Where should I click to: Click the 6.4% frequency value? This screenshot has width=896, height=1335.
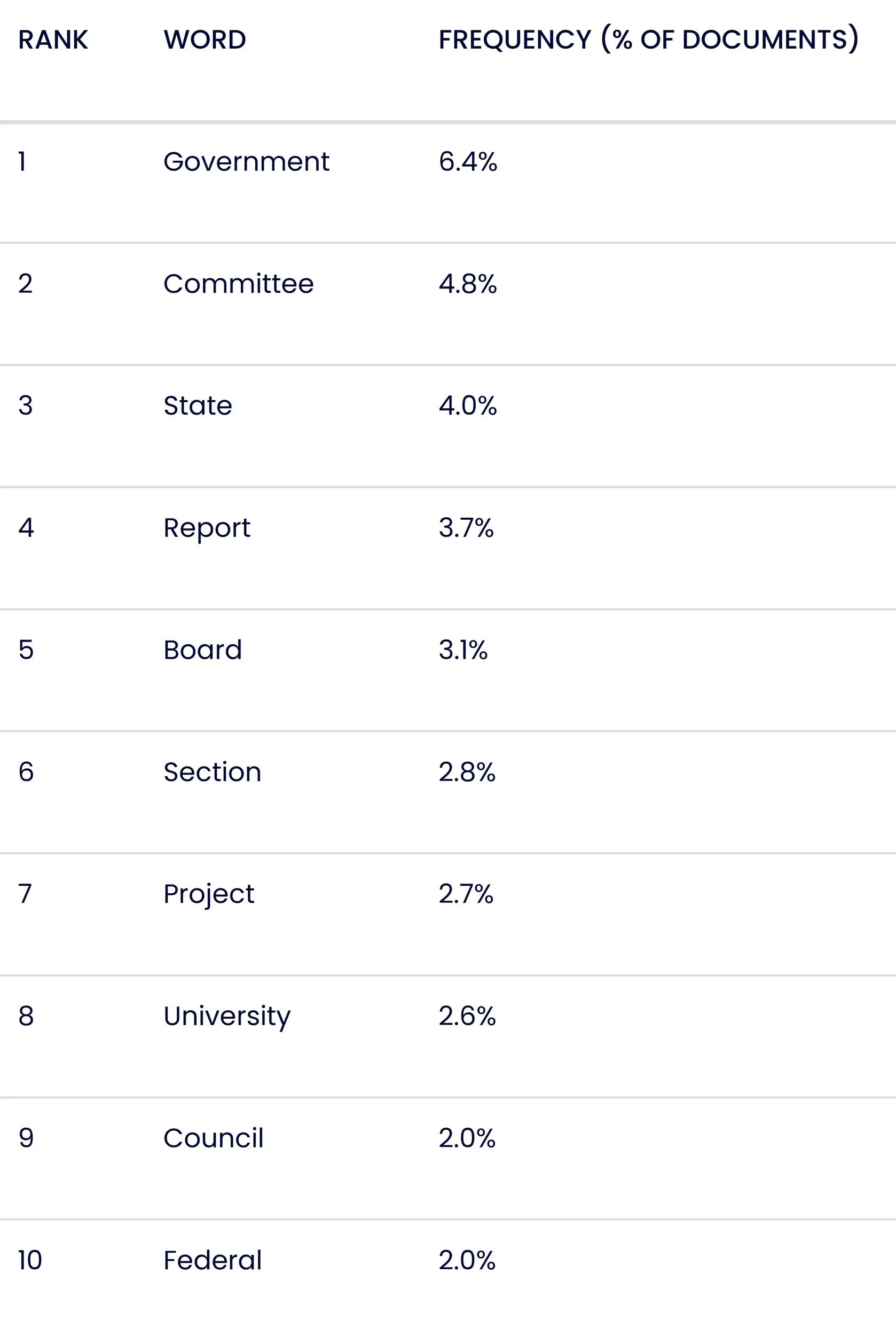(467, 162)
